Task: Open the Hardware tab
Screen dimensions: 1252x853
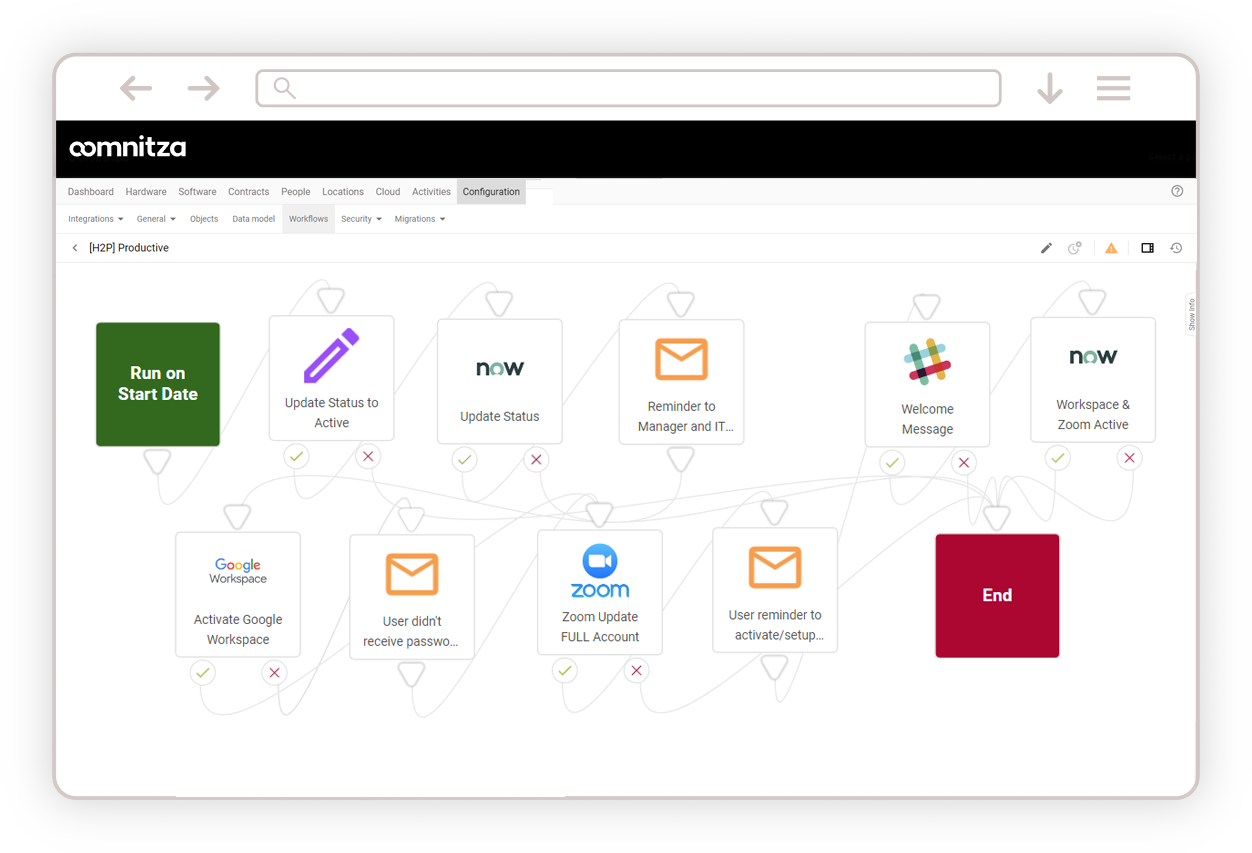Action: coord(146,192)
